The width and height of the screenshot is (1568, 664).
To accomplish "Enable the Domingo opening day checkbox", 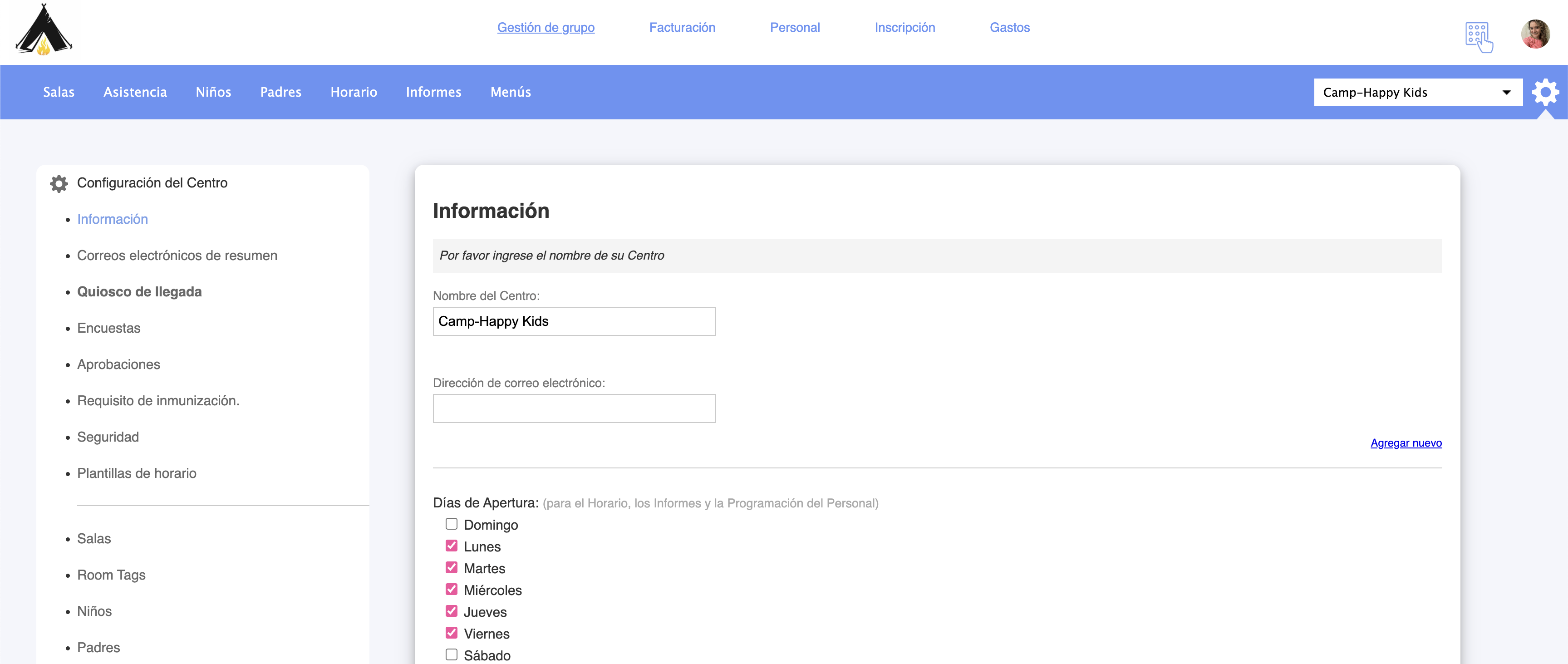I will 451,524.
